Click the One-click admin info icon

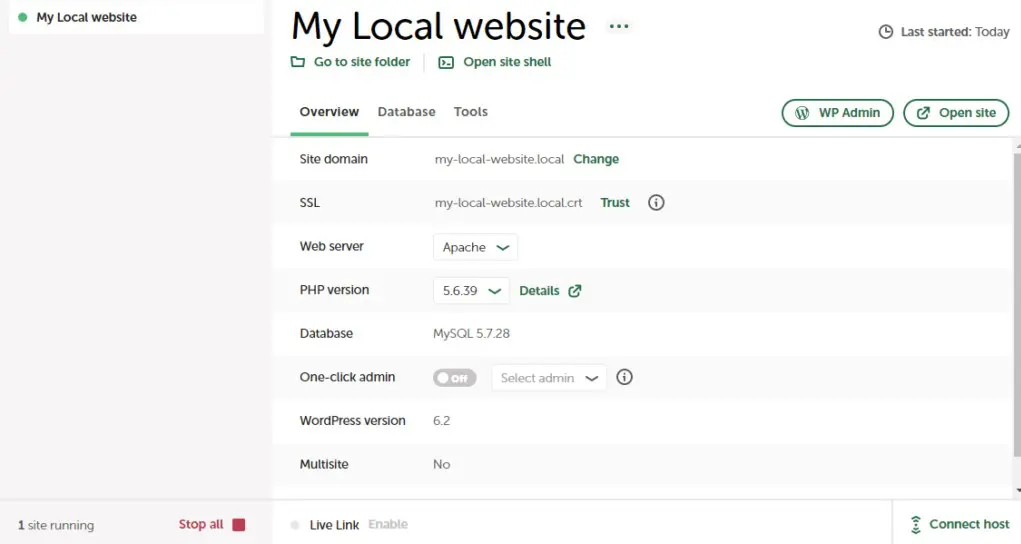click(625, 378)
